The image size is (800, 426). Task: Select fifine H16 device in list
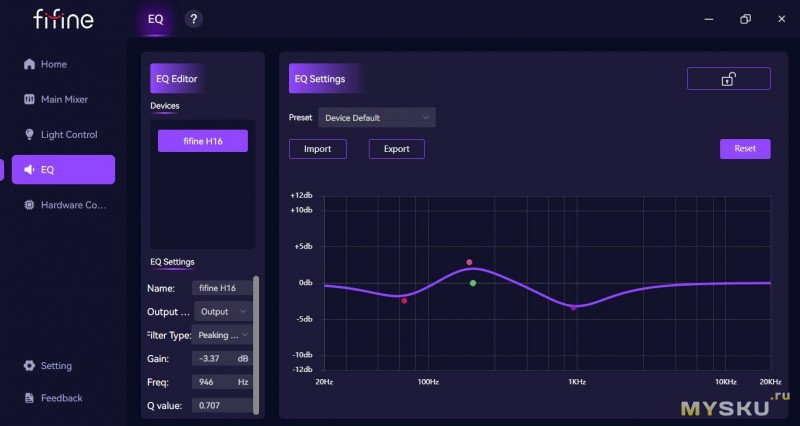pyautogui.click(x=203, y=142)
